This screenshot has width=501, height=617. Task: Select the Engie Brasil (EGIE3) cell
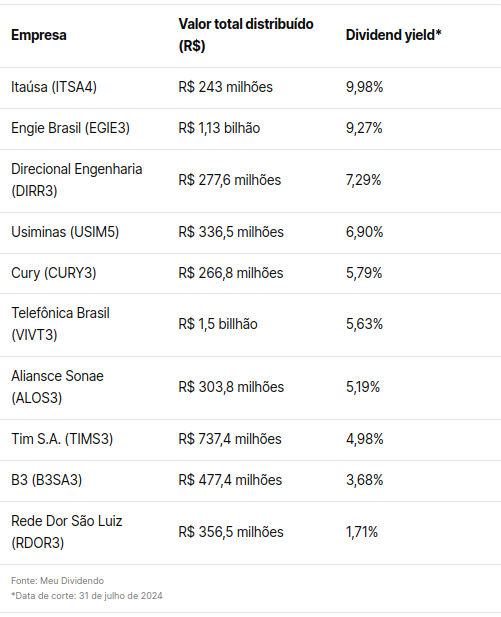70,128
